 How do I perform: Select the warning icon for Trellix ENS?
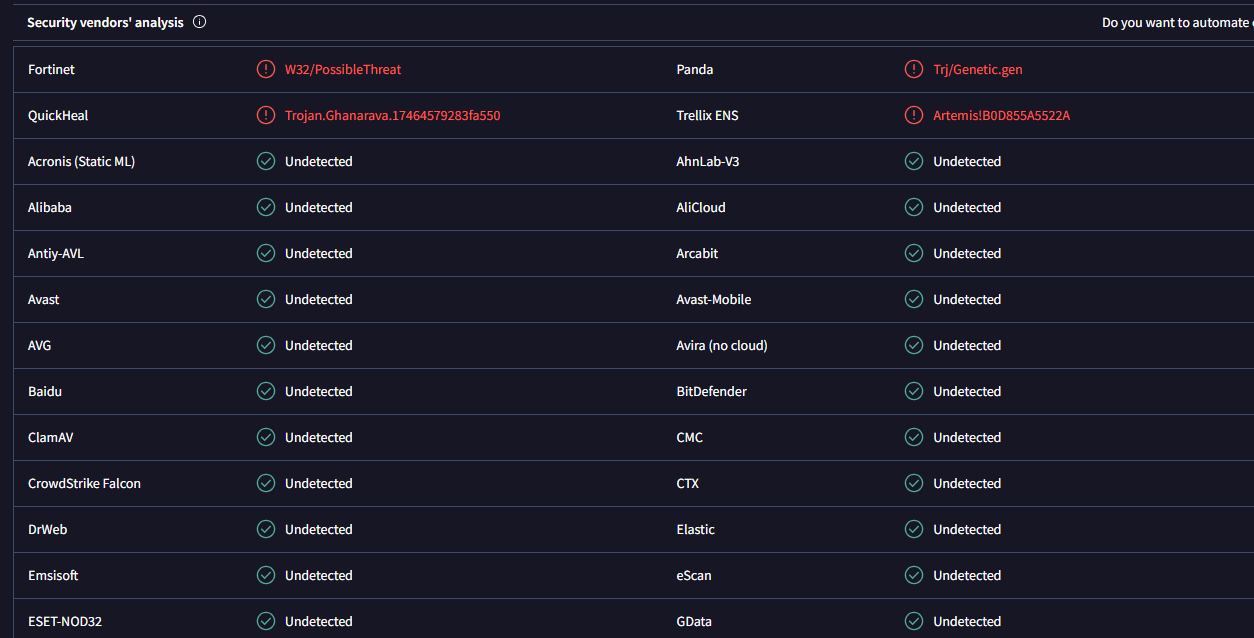tap(914, 115)
